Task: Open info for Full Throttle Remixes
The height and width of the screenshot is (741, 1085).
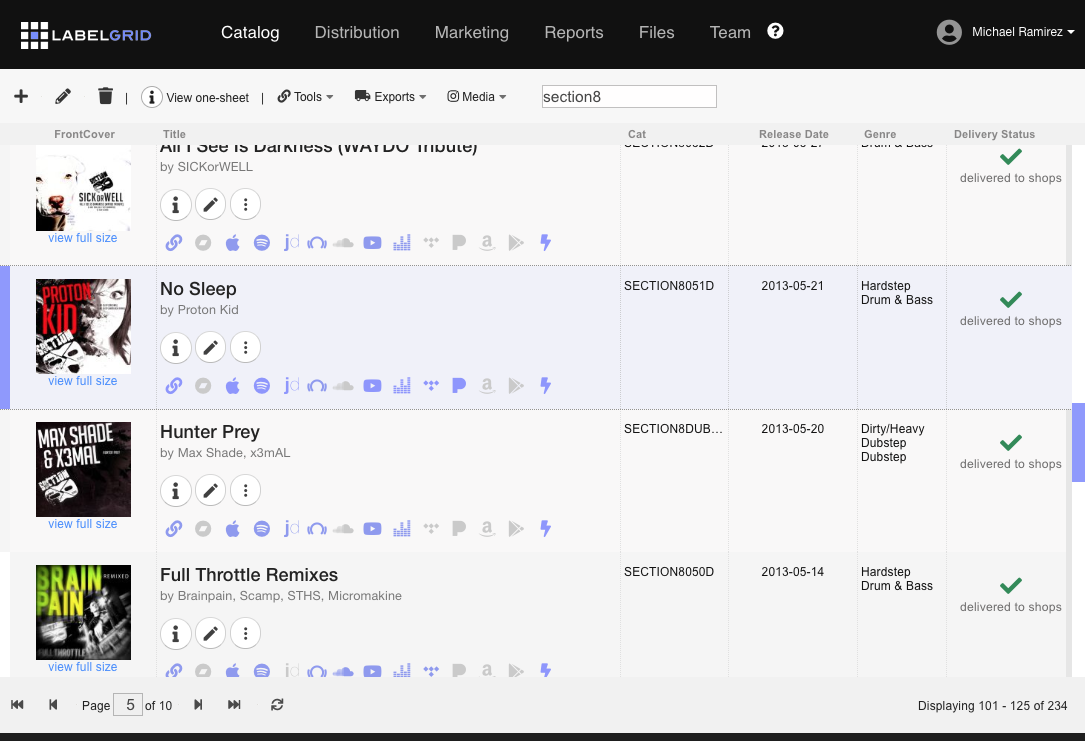Action: coord(176,633)
